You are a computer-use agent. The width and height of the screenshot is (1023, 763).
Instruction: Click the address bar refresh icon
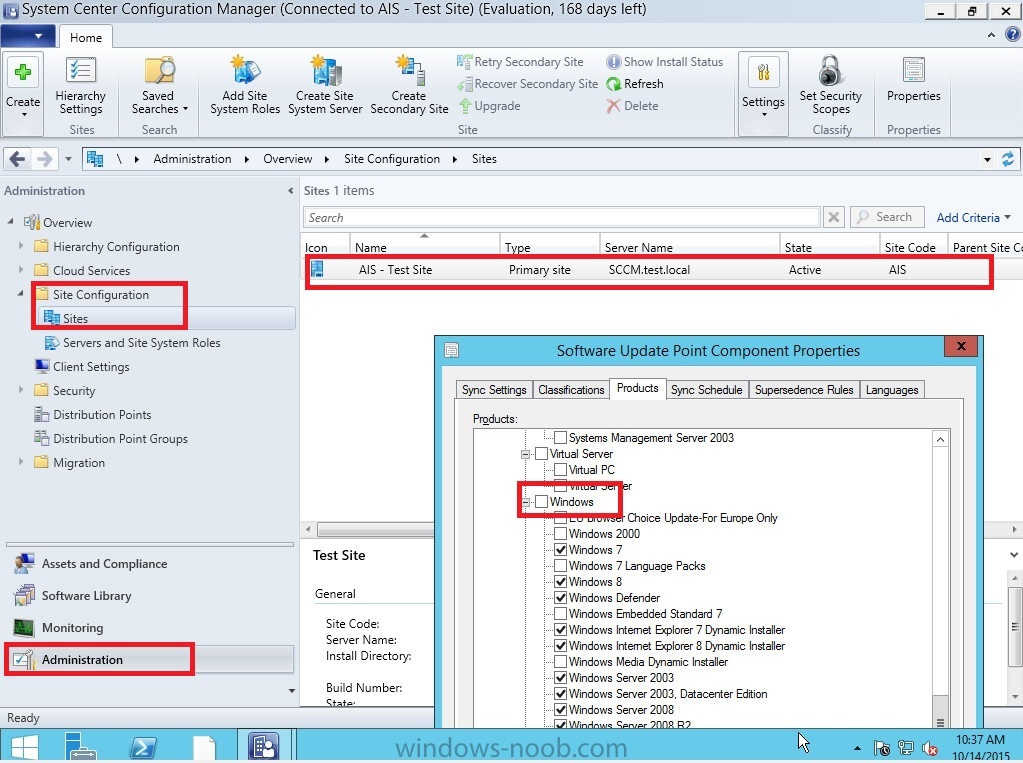(1008, 159)
